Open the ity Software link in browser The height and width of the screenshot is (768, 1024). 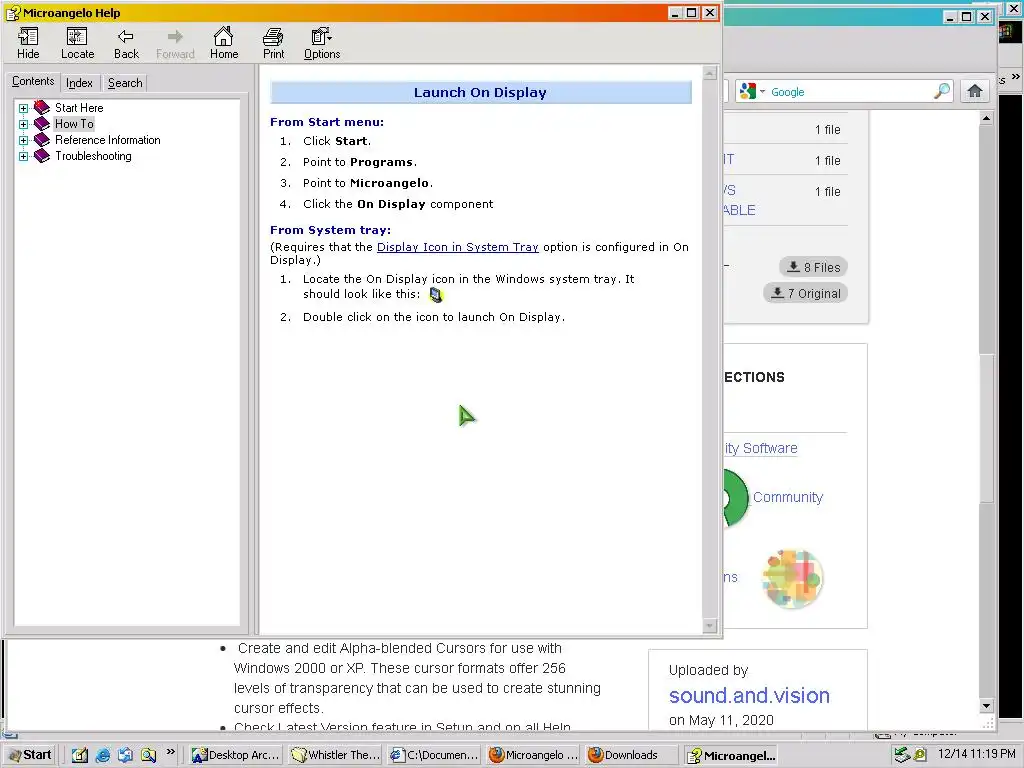point(760,449)
